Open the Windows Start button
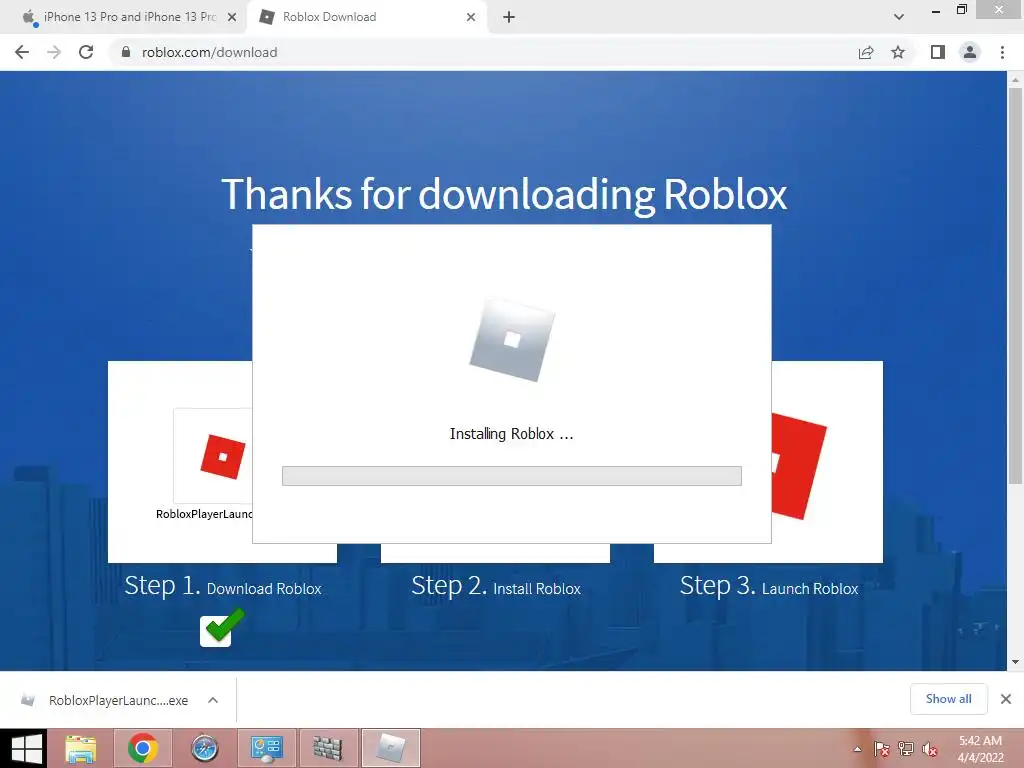Image resolution: width=1024 pixels, height=768 pixels. click(x=26, y=748)
